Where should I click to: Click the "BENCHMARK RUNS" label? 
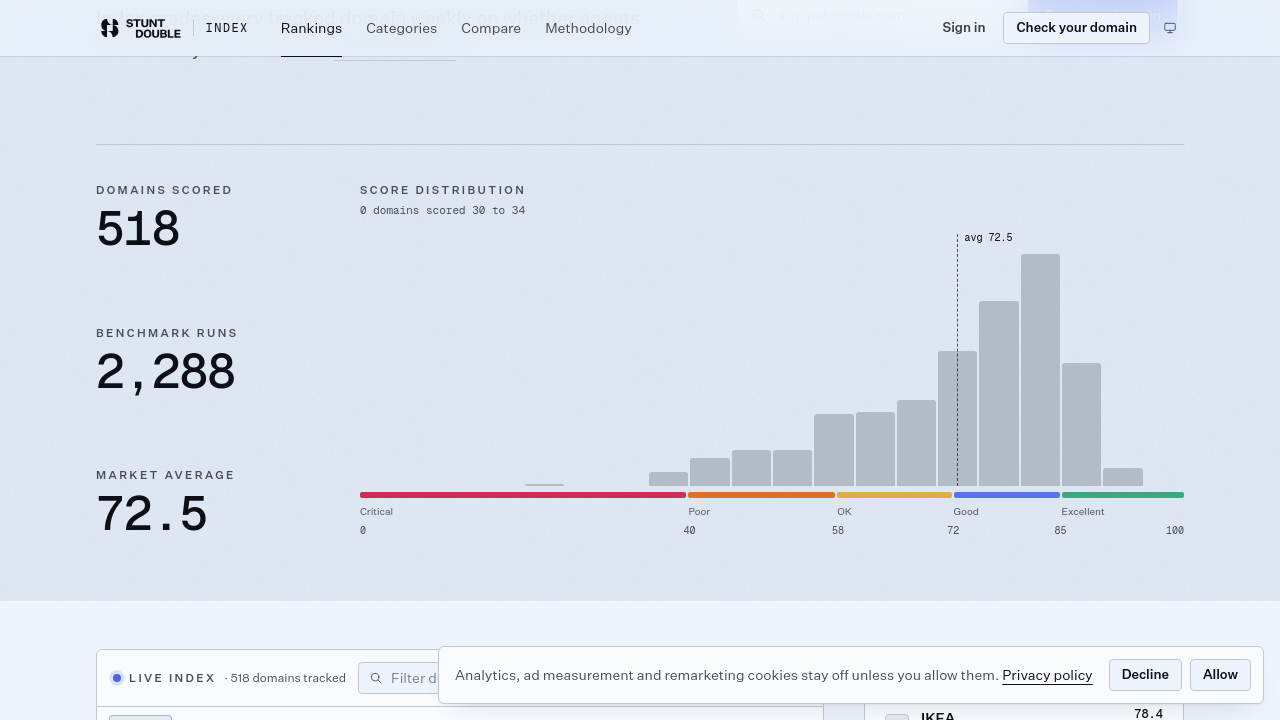click(167, 333)
